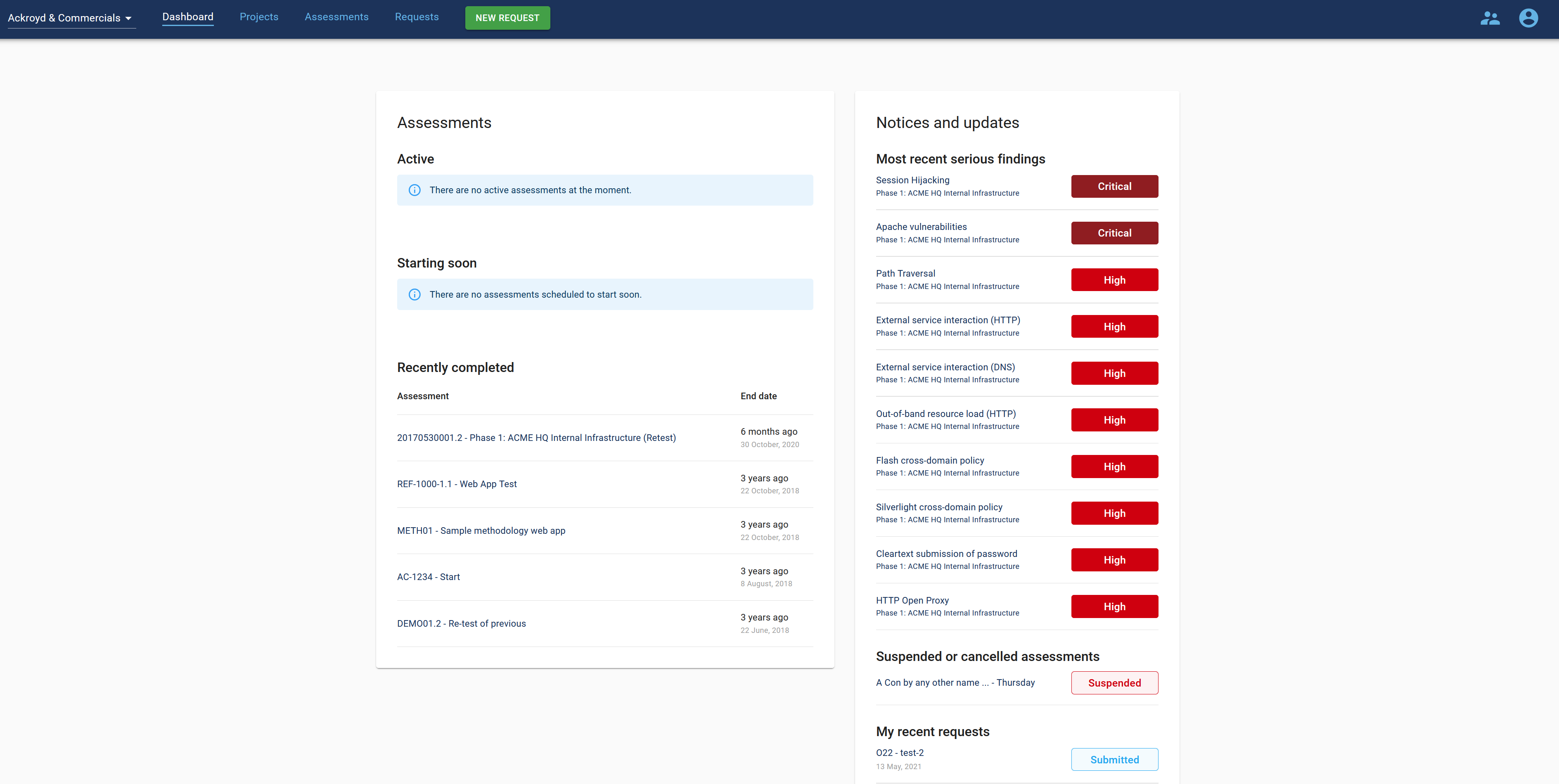
Task: Click the Suspended status badge
Action: pos(1114,683)
